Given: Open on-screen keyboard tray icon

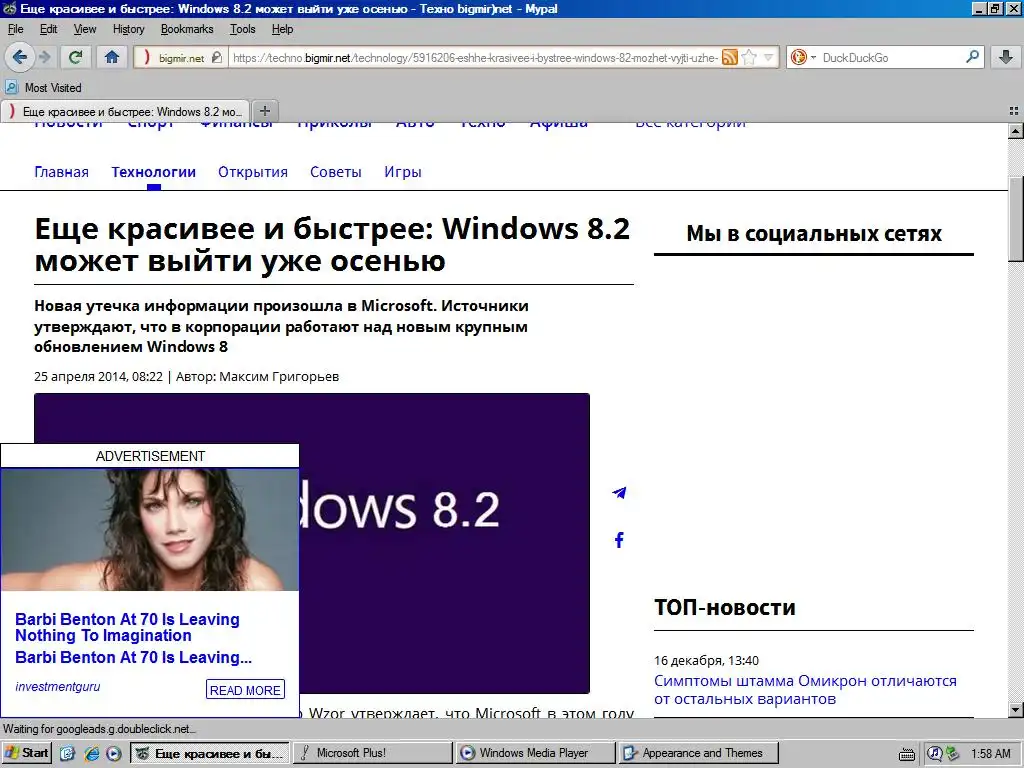Looking at the screenshot, I should pyautogui.click(x=906, y=754).
